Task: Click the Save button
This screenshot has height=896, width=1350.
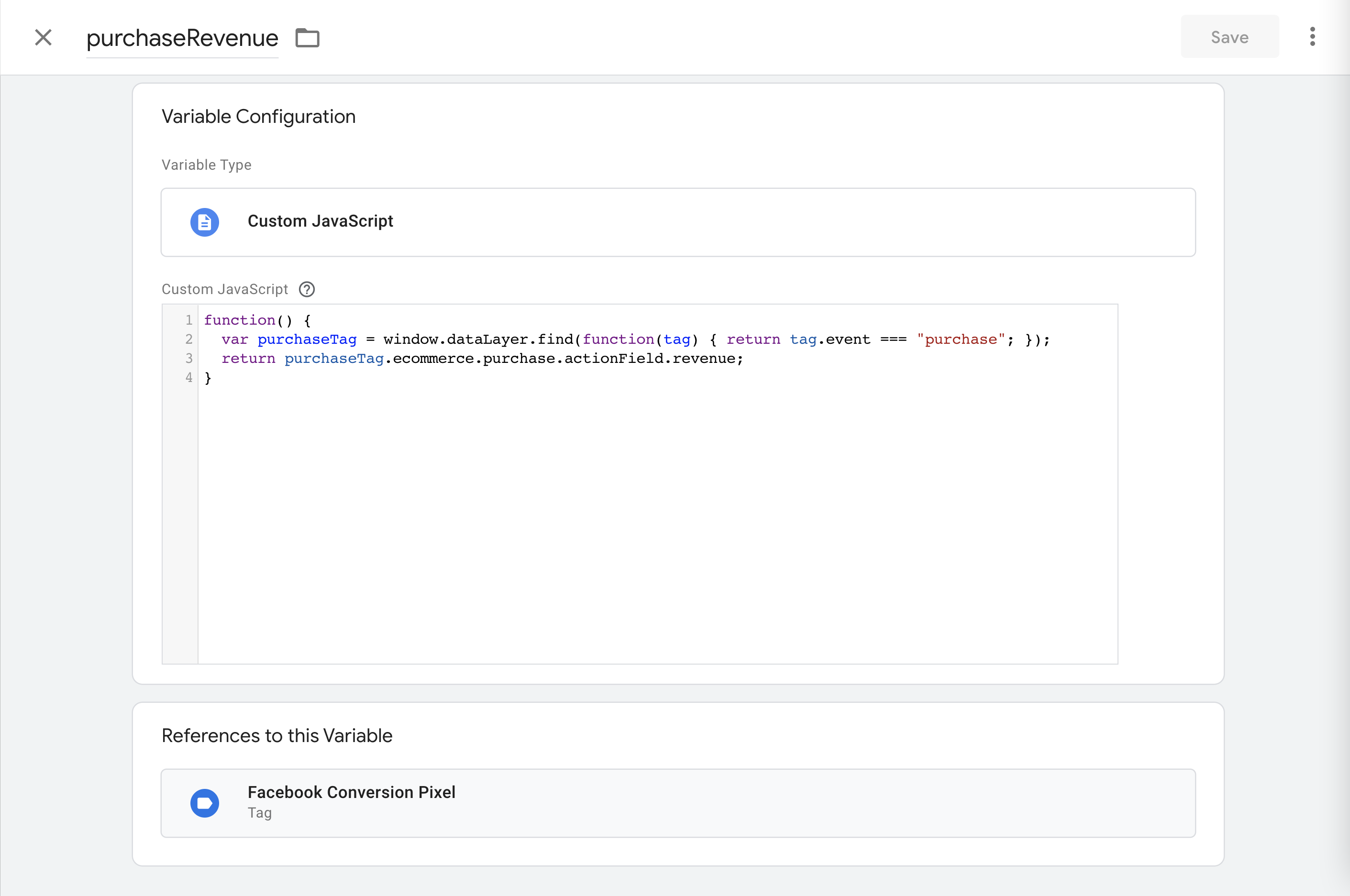Action: 1229,37
